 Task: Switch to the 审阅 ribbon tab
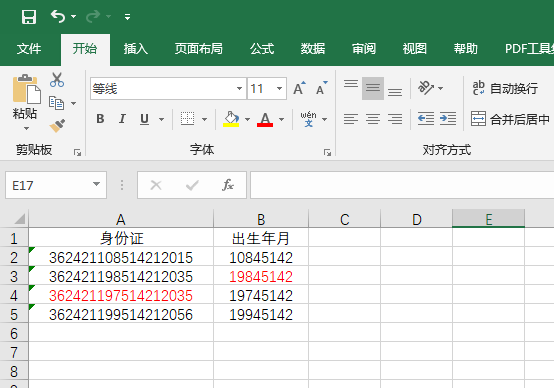pos(364,49)
